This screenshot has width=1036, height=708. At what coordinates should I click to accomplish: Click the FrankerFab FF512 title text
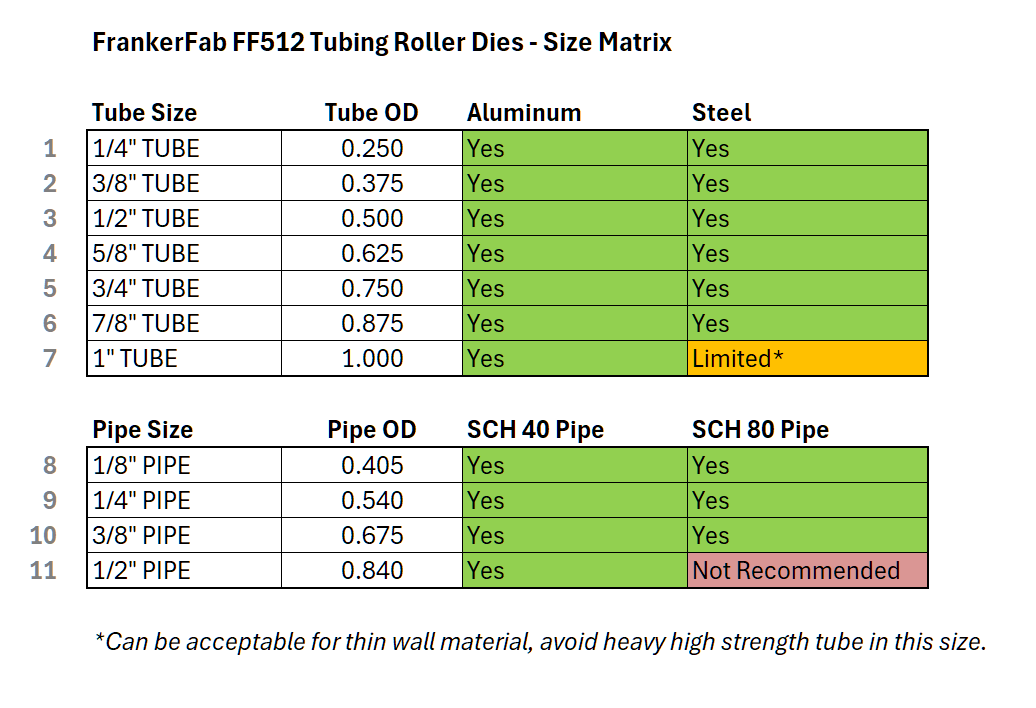click(x=381, y=43)
